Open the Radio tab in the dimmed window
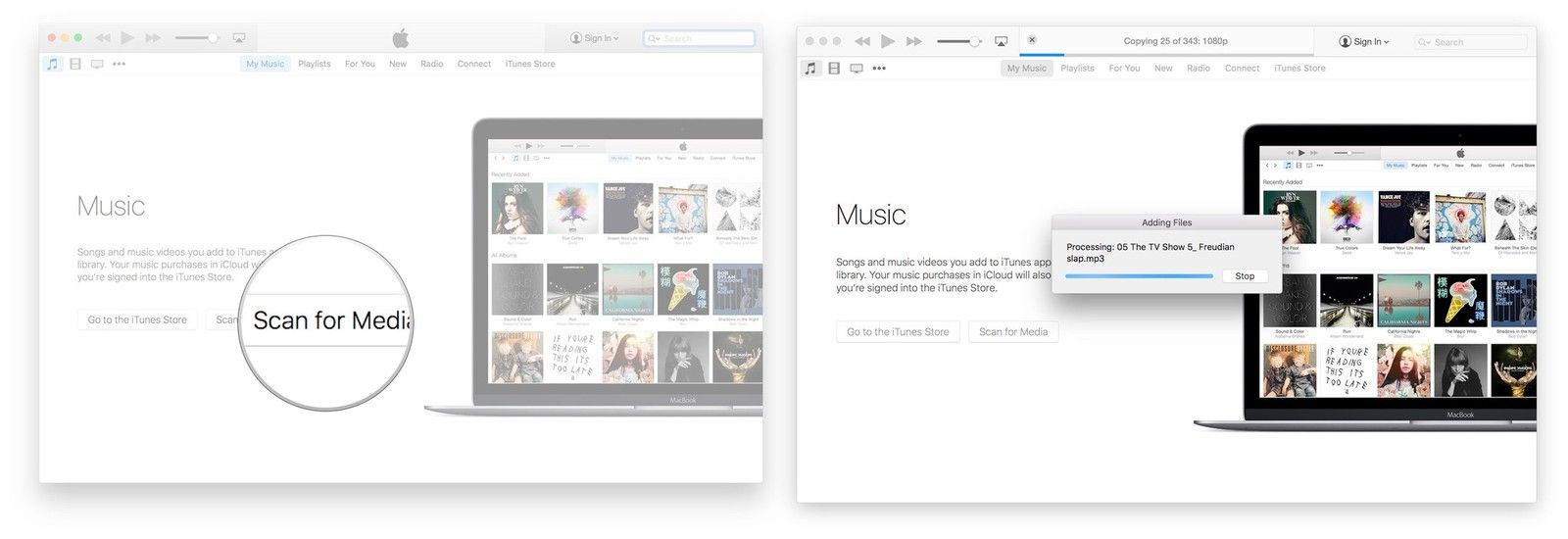Screen dimensions: 1568x539 click(x=431, y=64)
